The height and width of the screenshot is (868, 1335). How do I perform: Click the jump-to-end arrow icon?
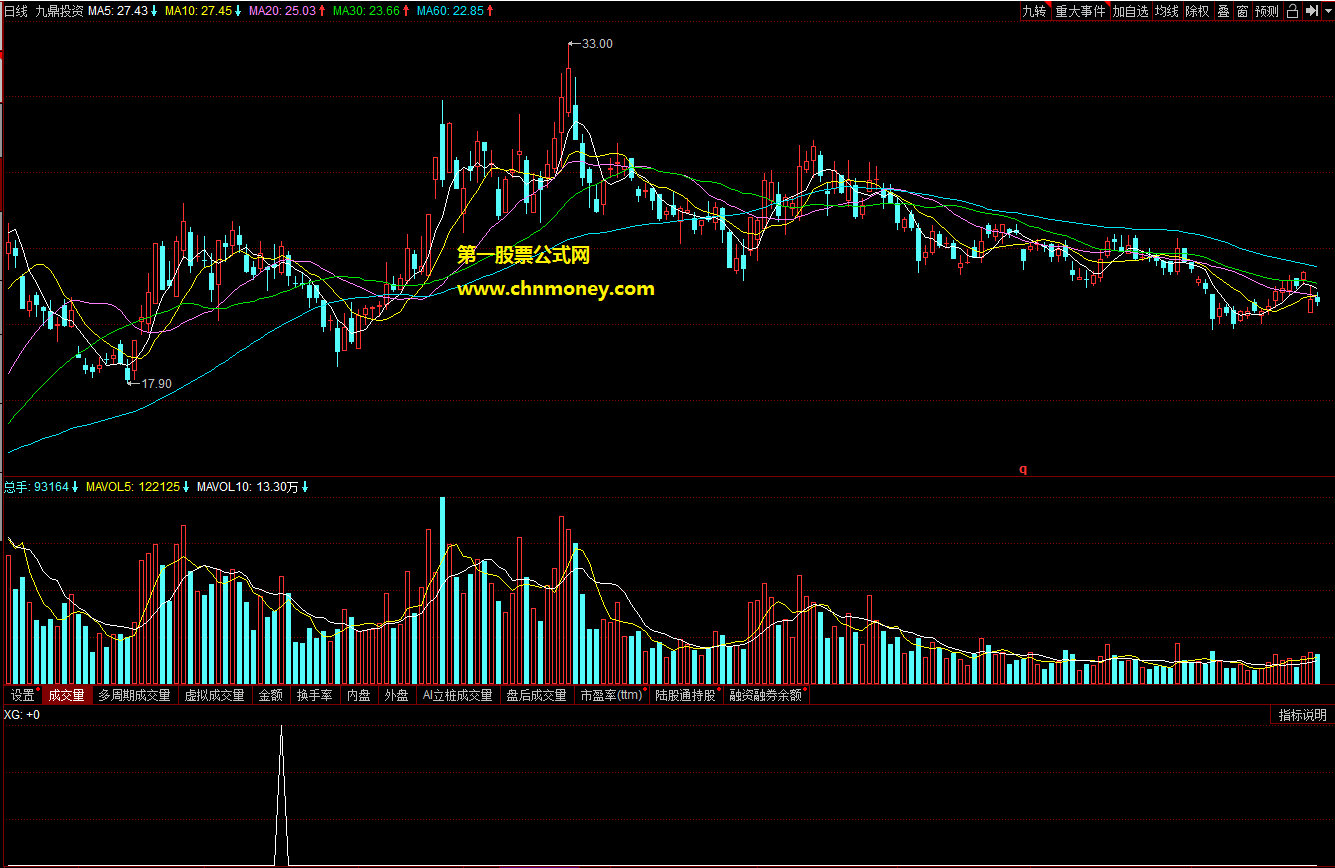pos(1310,12)
